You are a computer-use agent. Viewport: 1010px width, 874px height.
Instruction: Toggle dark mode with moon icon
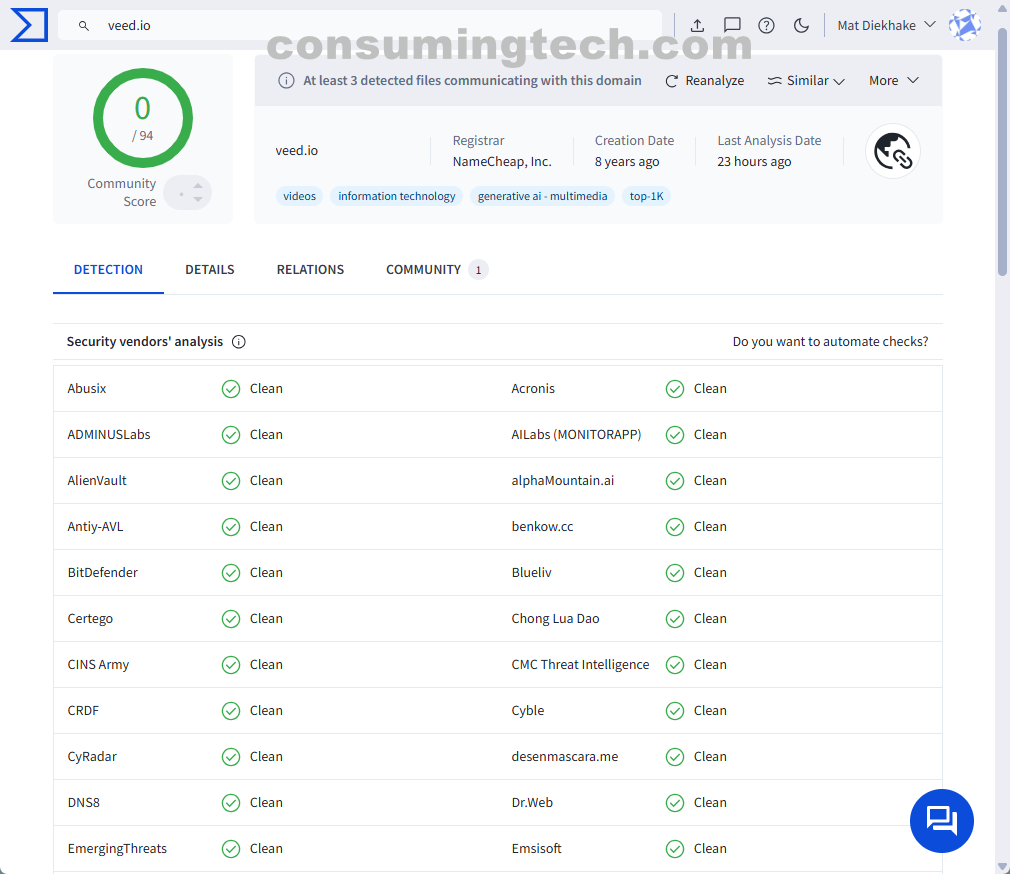pos(801,25)
